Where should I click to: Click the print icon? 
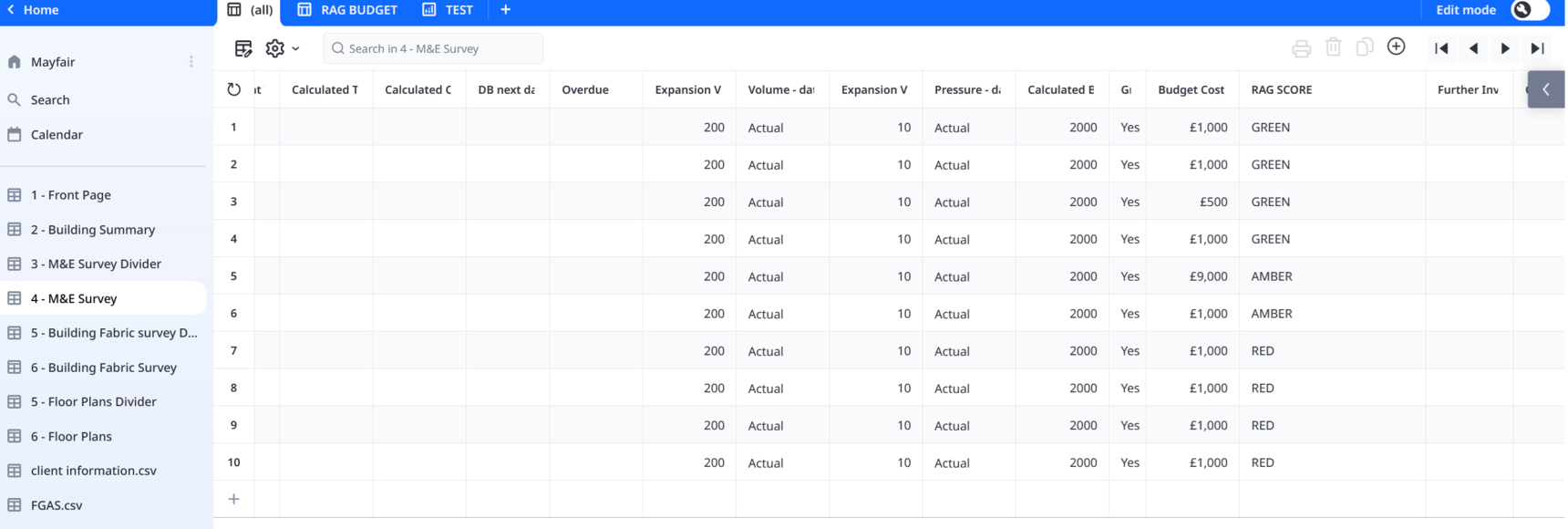[x=1301, y=48]
